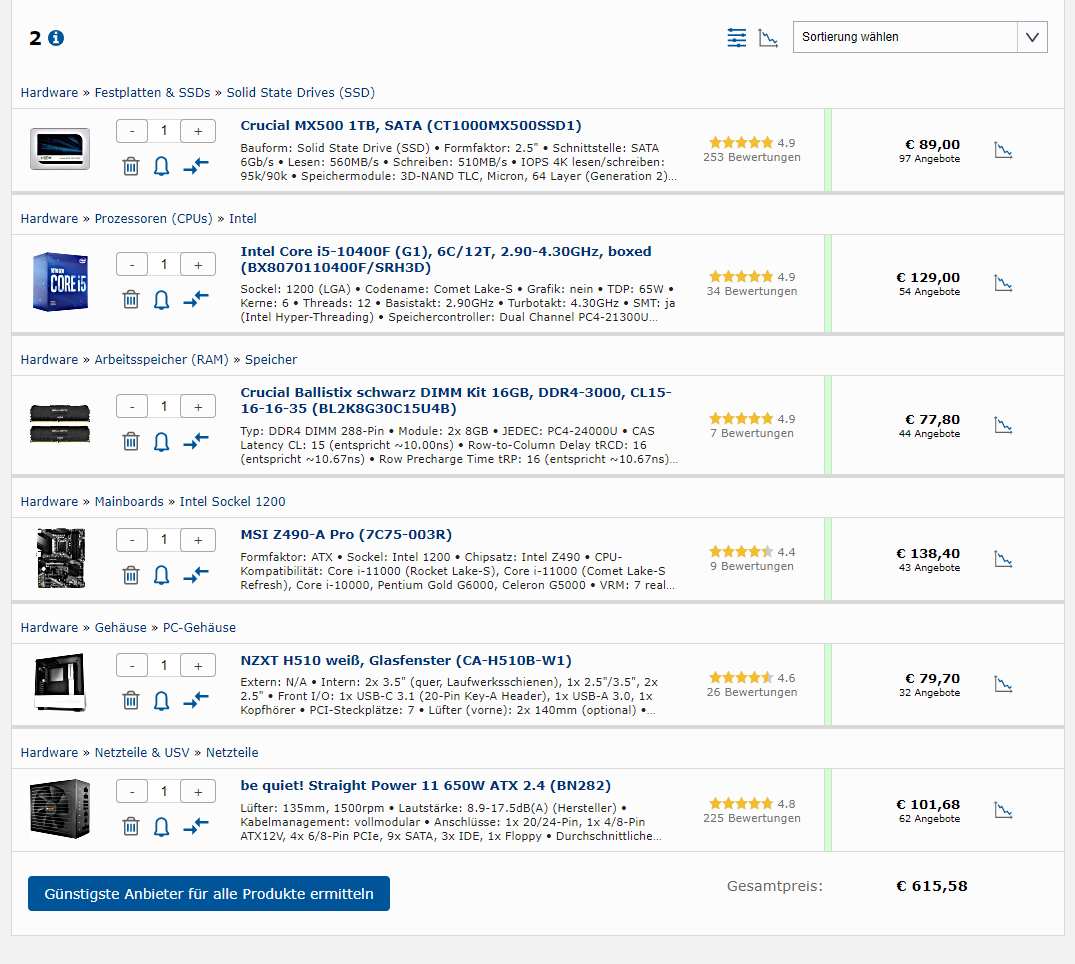Show price chart for Crucial MX500
1075x964 pixels.
1003,150
